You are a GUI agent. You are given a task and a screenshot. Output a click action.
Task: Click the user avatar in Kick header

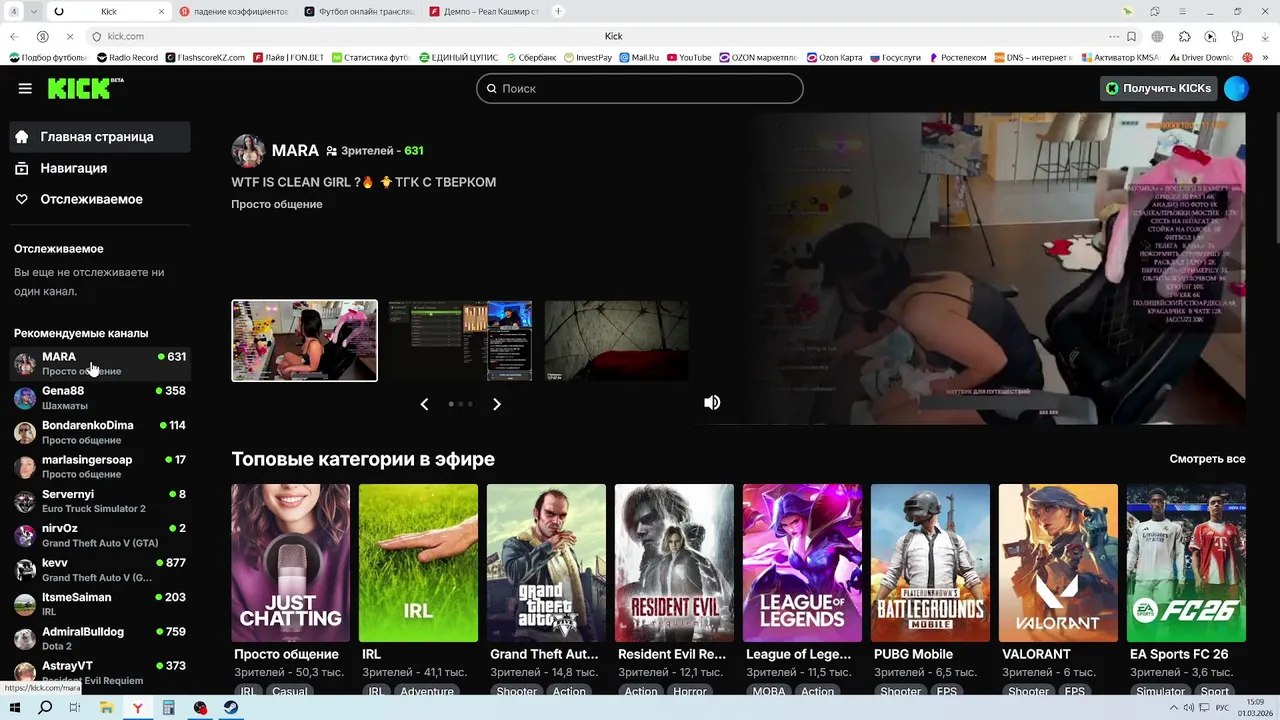coord(1236,88)
